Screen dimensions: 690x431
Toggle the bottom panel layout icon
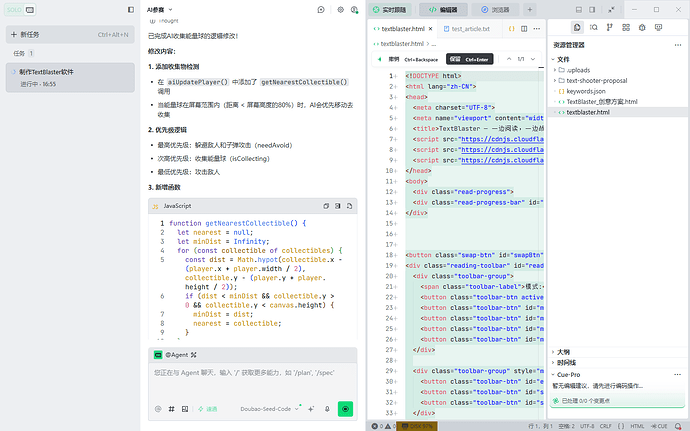[x=579, y=10]
